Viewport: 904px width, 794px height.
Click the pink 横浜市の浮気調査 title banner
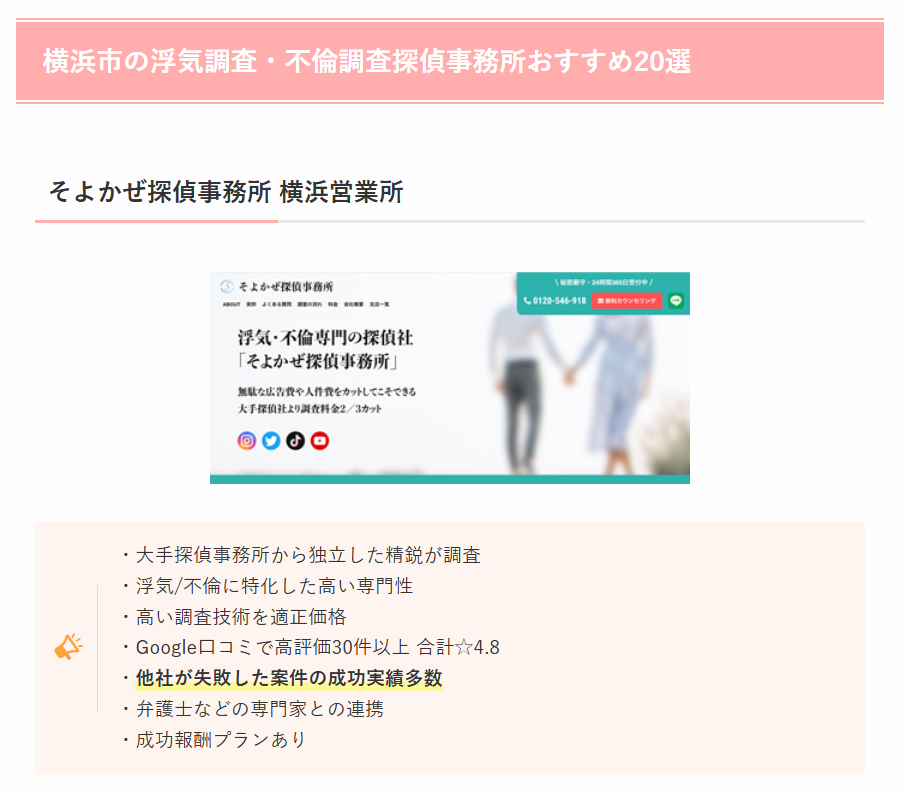pos(450,61)
